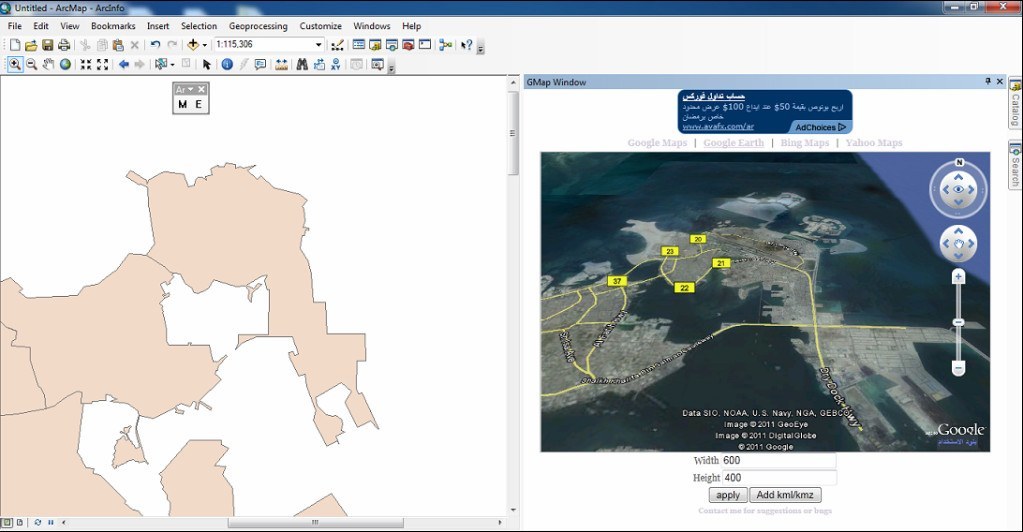The width and height of the screenshot is (1023, 532).
Task: Click Select Features tool
Action: (x=160, y=65)
